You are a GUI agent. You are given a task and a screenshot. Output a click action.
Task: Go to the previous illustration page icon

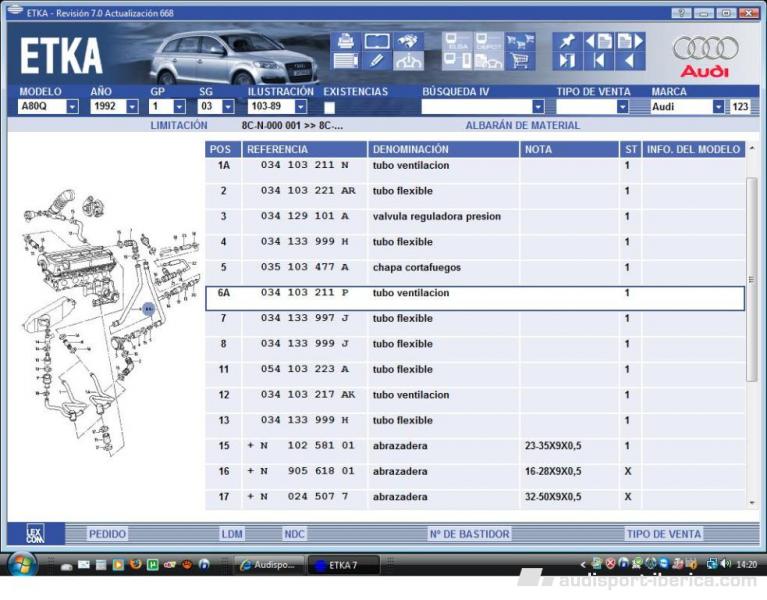(598, 42)
